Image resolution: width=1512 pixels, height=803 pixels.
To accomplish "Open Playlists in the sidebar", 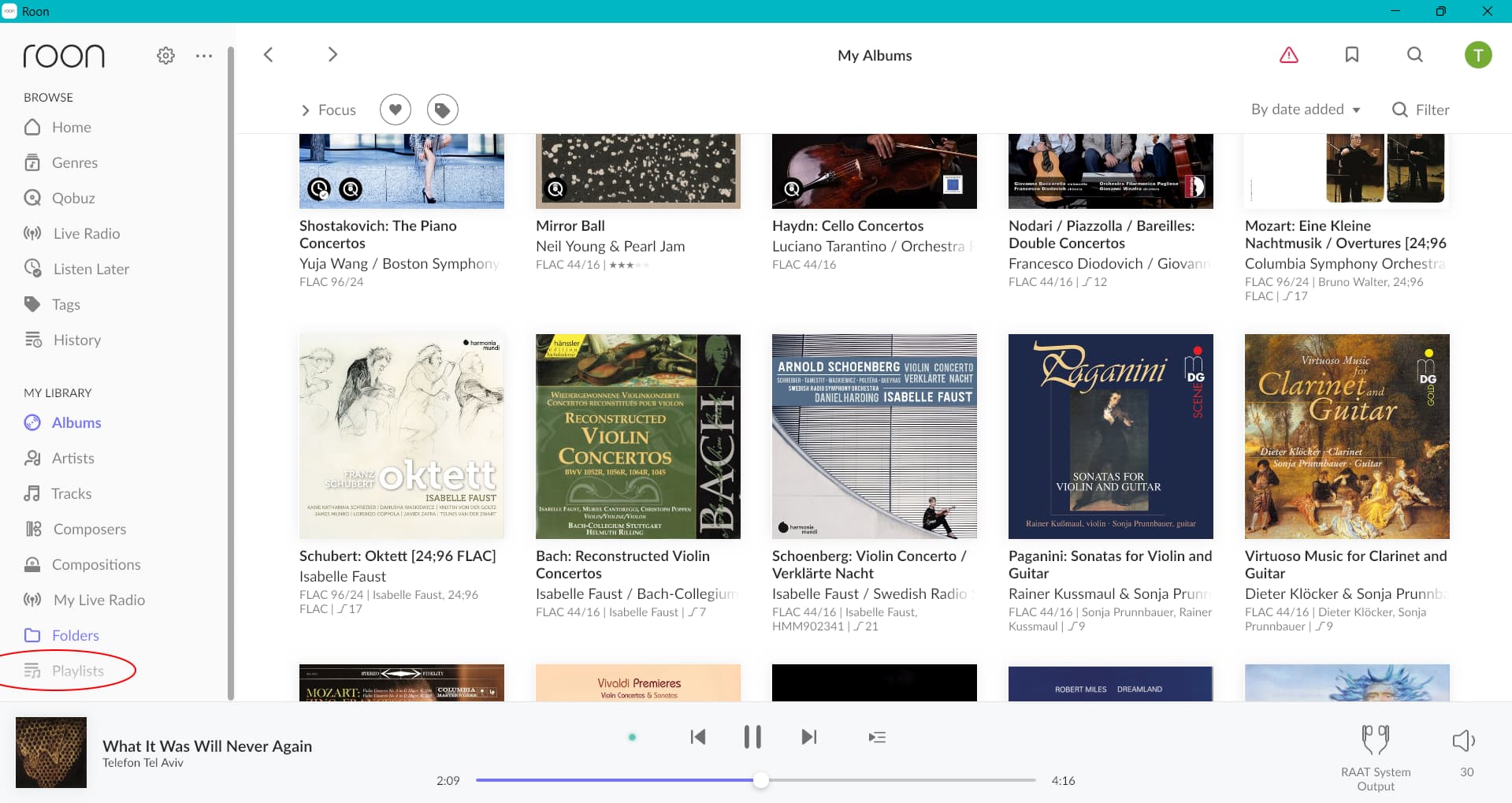I will tap(64, 671).
